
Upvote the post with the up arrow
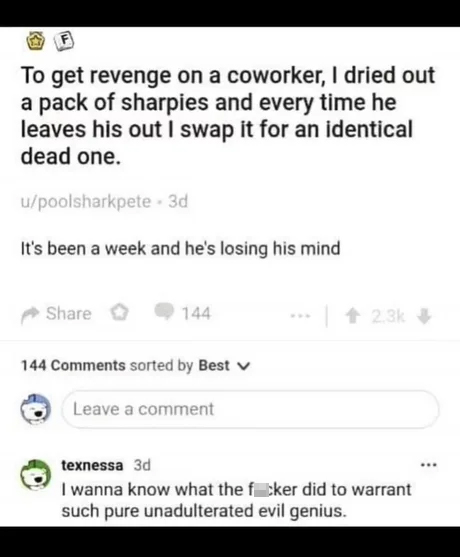pyautogui.click(x=352, y=316)
